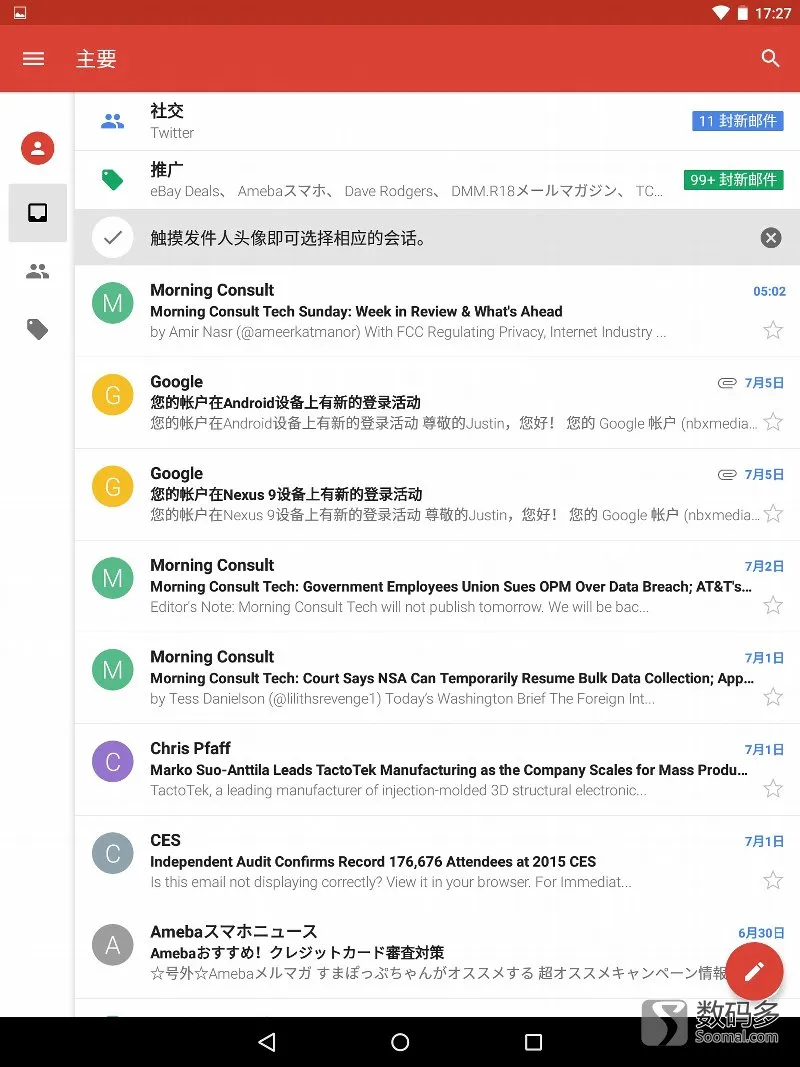Click the attachment icon on Android login email
Image resolution: width=800 pixels, height=1067 pixels.
click(x=727, y=382)
